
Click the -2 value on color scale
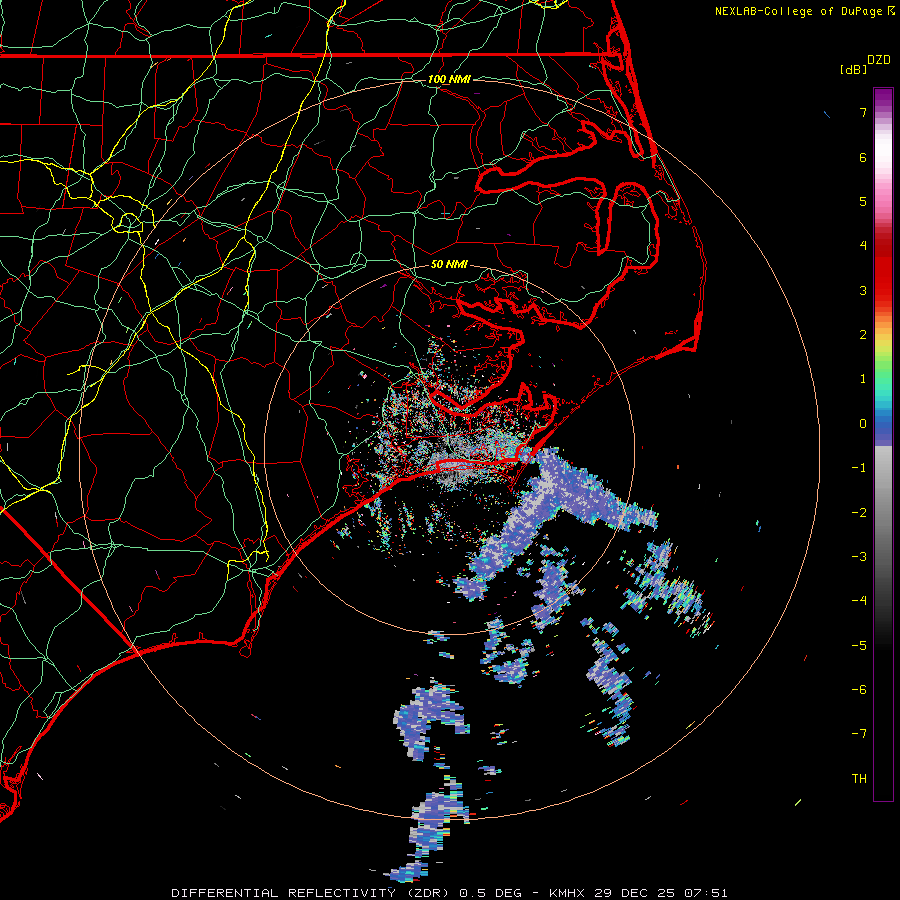(859, 513)
